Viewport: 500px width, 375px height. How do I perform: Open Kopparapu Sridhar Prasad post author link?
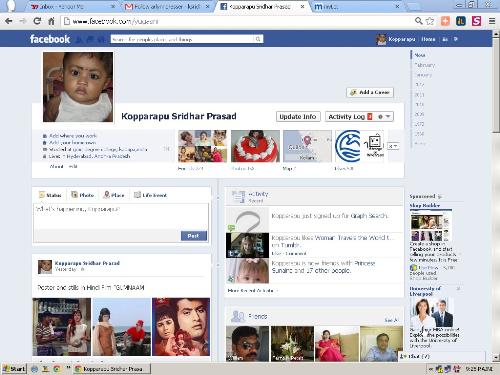(87, 263)
